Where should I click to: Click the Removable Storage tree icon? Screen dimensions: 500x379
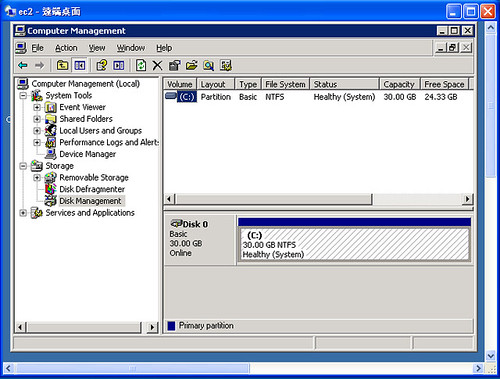(51, 178)
